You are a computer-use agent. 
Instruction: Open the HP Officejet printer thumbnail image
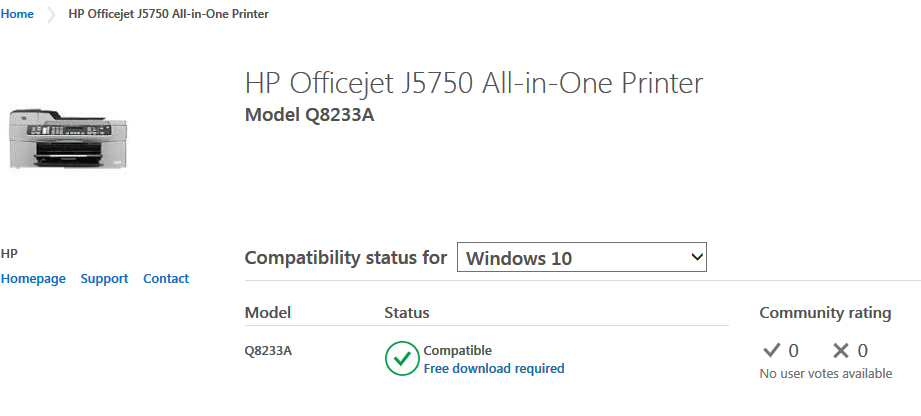point(68,139)
